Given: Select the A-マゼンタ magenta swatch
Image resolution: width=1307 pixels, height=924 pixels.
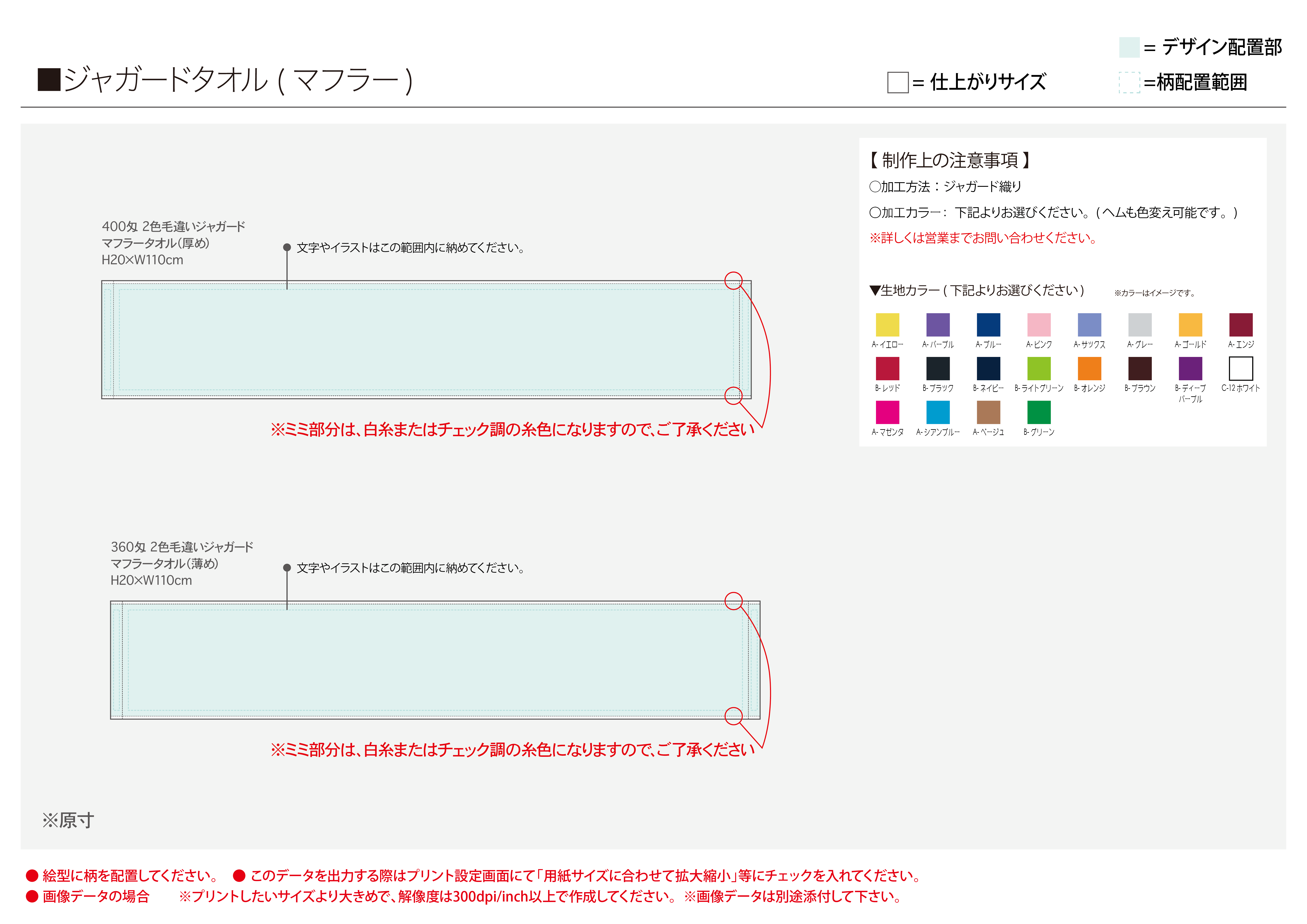Looking at the screenshot, I should [887, 413].
